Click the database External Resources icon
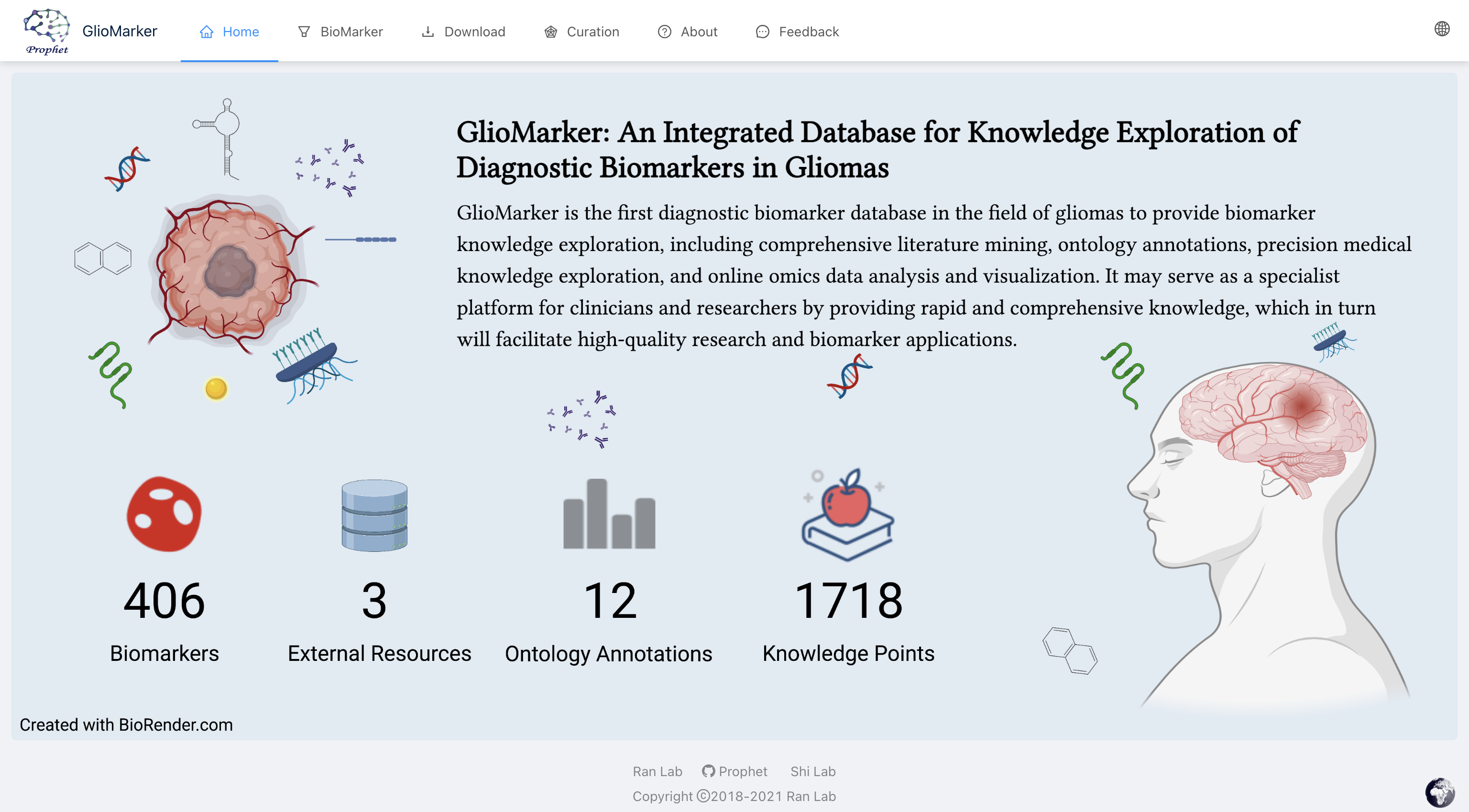This screenshot has height=812, width=1469. (374, 515)
